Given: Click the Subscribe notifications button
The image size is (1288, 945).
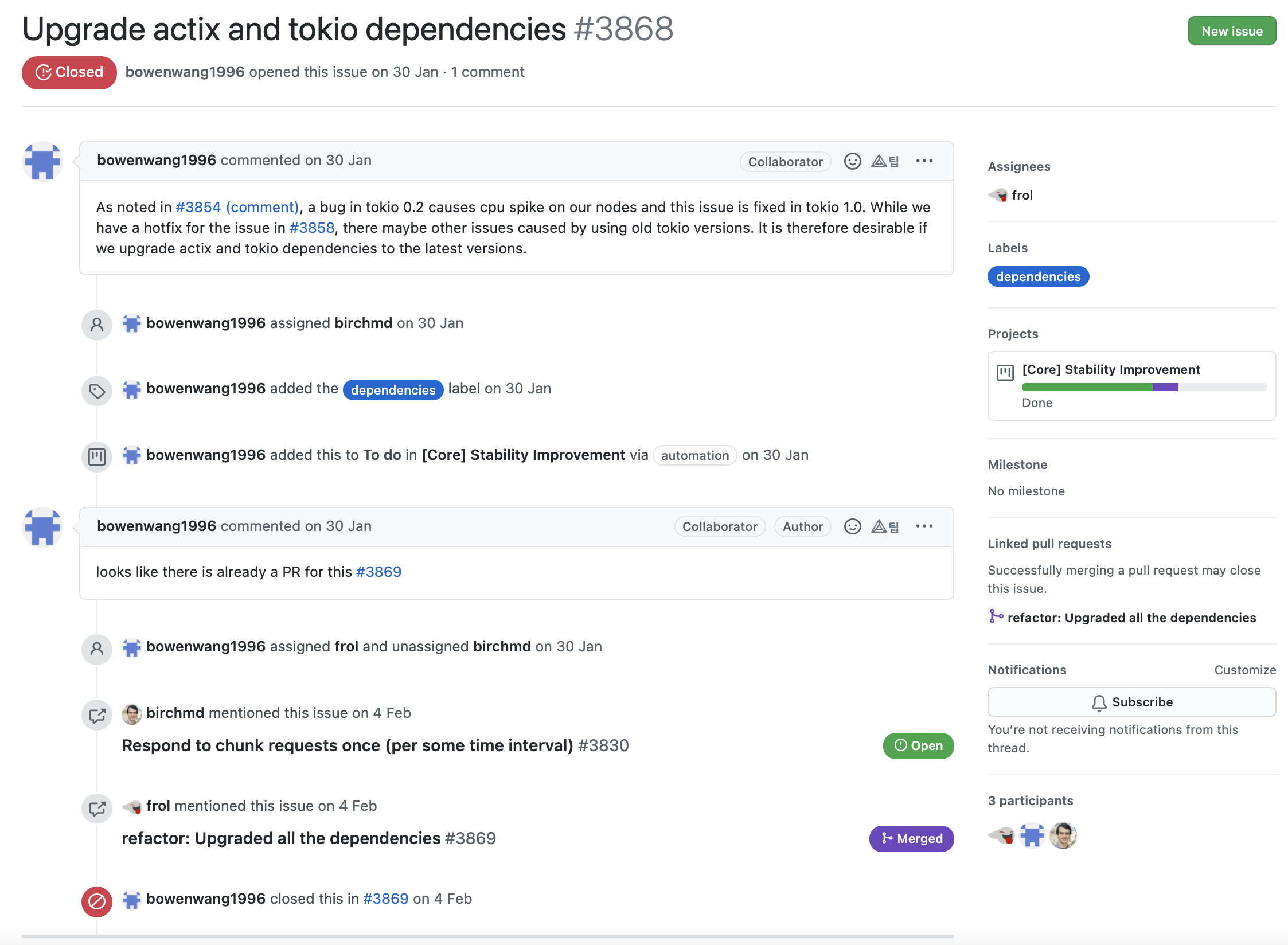Looking at the screenshot, I should [x=1131, y=702].
